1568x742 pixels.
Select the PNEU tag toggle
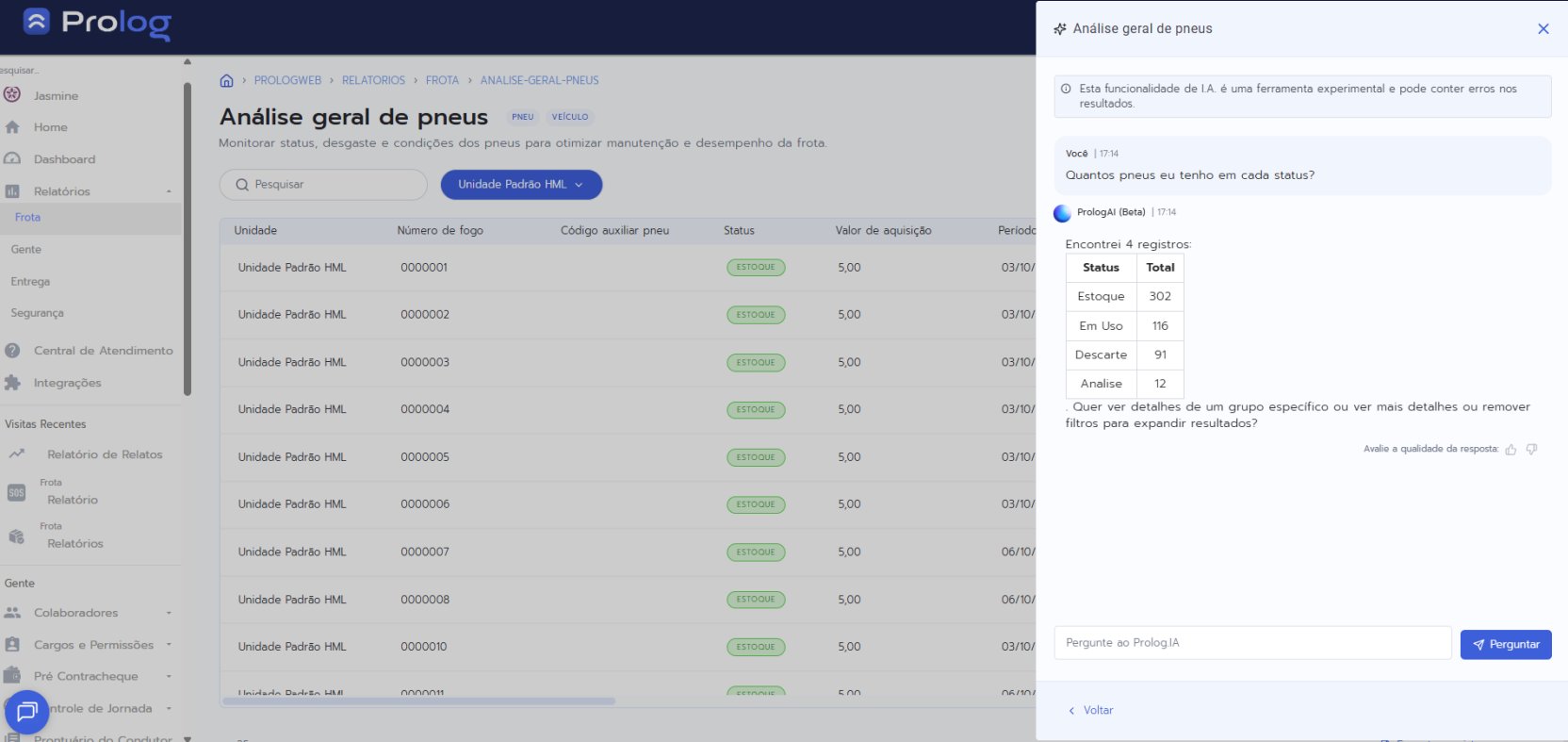[x=522, y=117]
